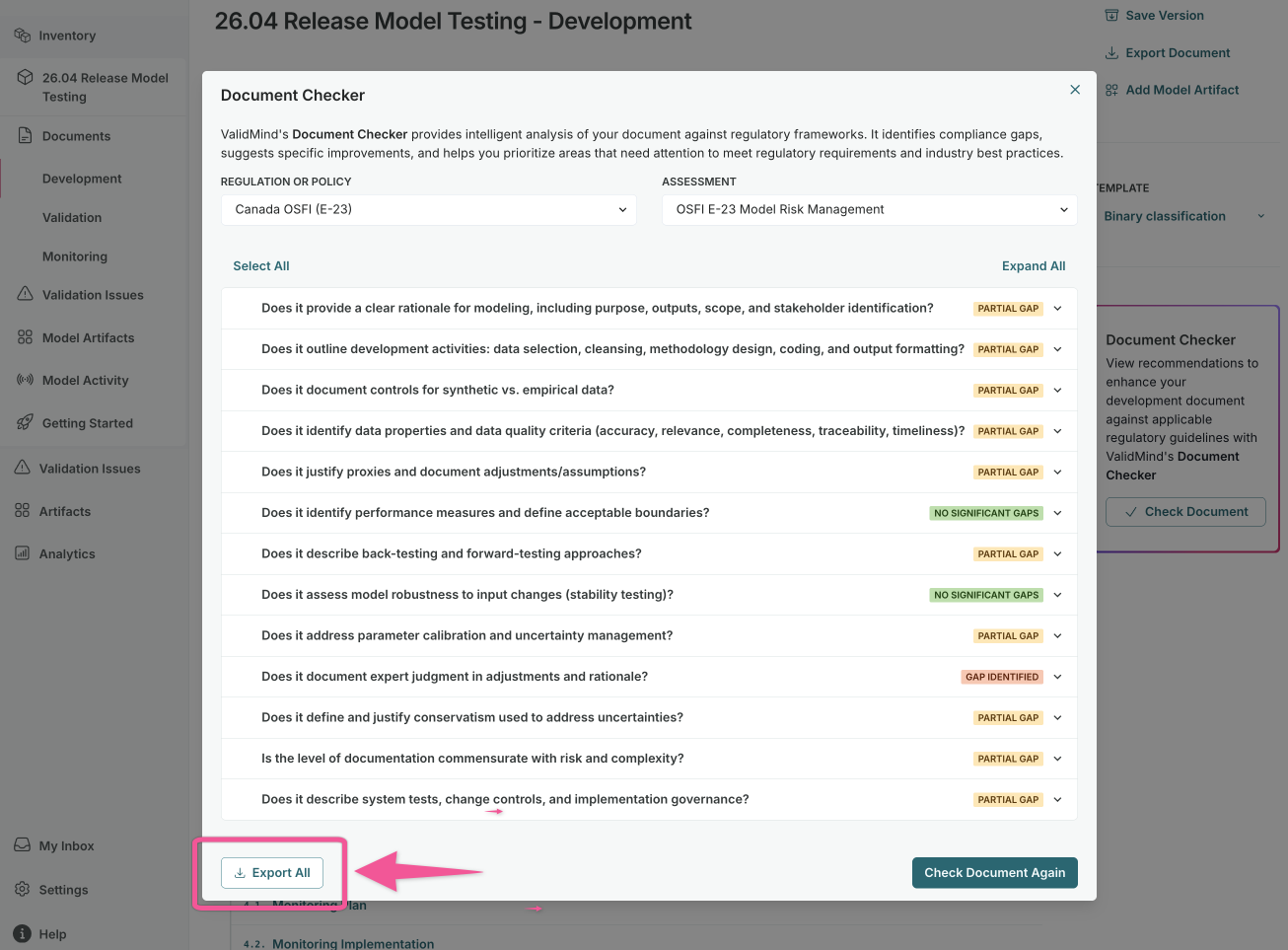Go to Validation under Documents

(x=72, y=217)
